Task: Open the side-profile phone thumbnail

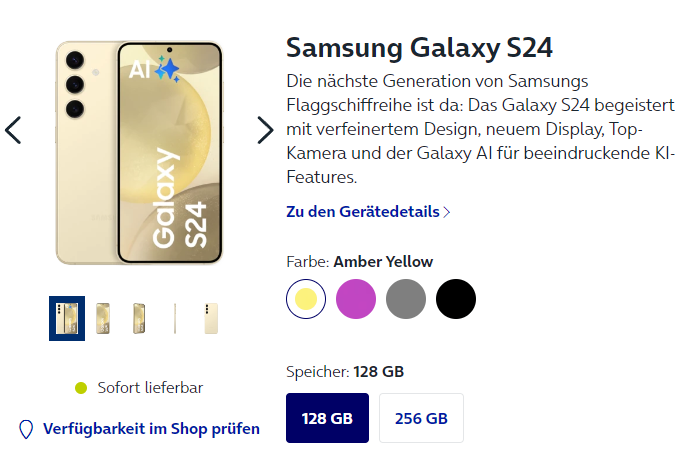Action: click(x=175, y=318)
